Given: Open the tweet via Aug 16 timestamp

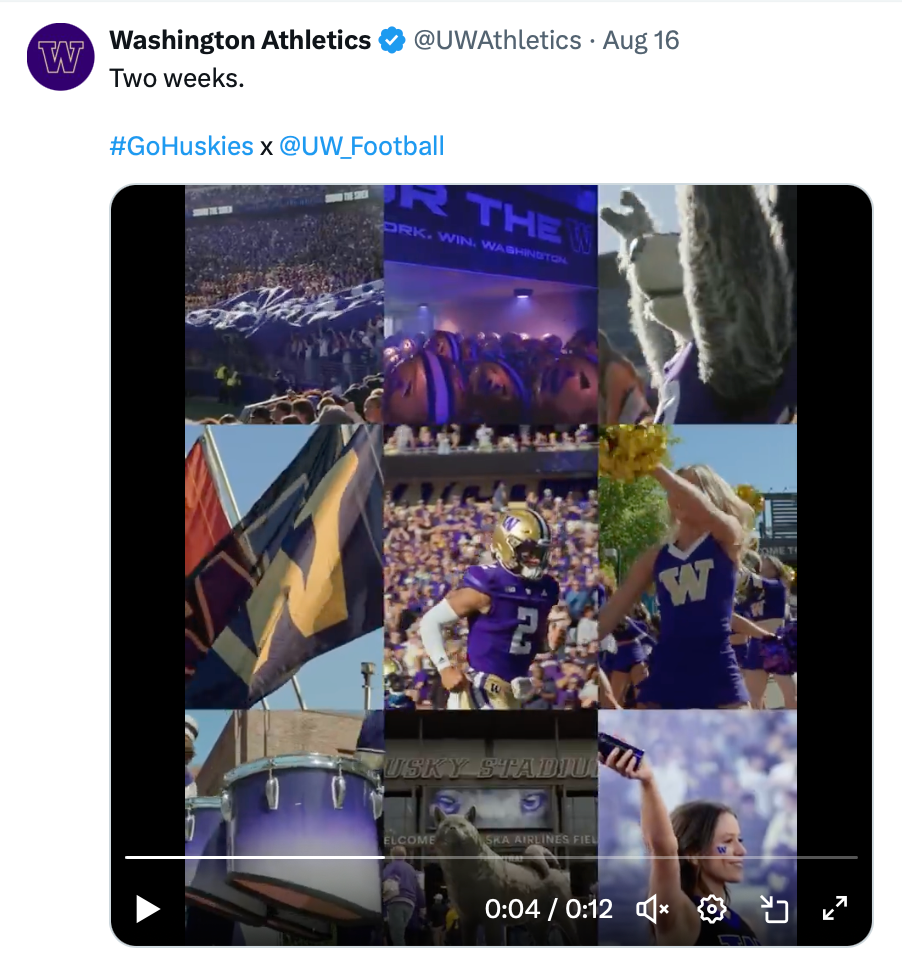Looking at the screenshot, I should pos(641,40).
